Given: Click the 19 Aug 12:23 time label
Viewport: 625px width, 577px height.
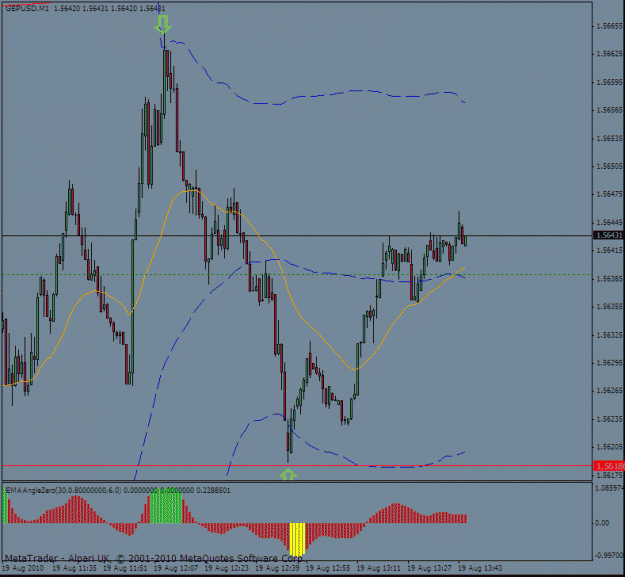Looking at the screenshot, I should (x=226, y=568).
